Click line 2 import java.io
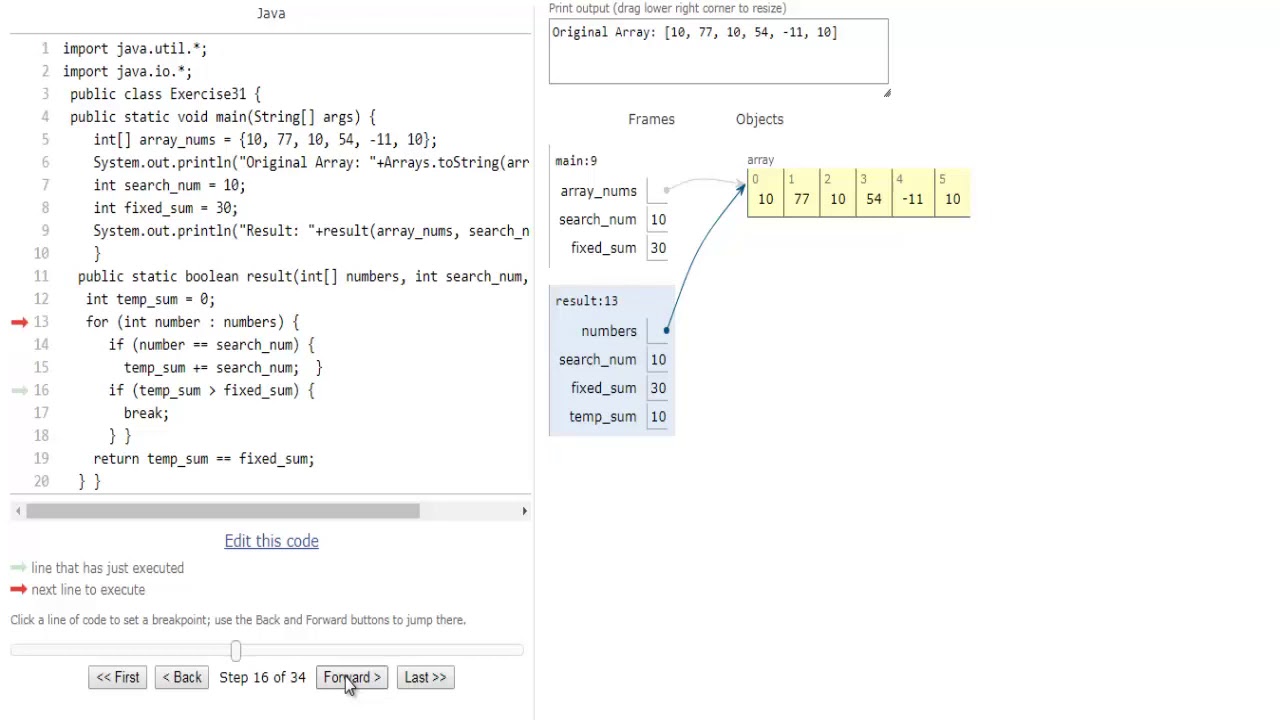The height and width of the screenshot is (720, 1280). (127, 72)
